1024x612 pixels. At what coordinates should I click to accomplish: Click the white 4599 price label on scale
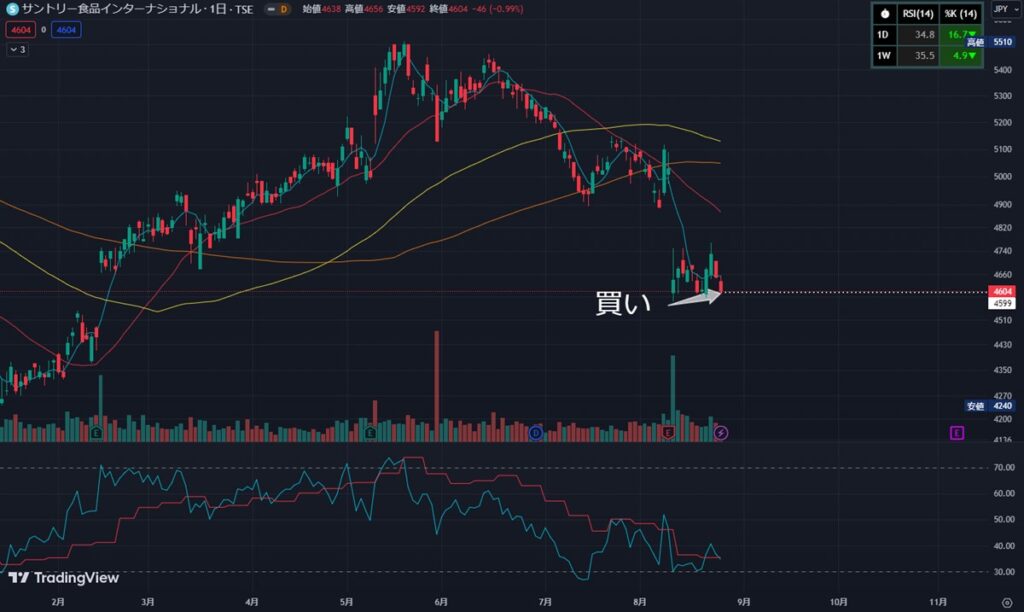1002,303
